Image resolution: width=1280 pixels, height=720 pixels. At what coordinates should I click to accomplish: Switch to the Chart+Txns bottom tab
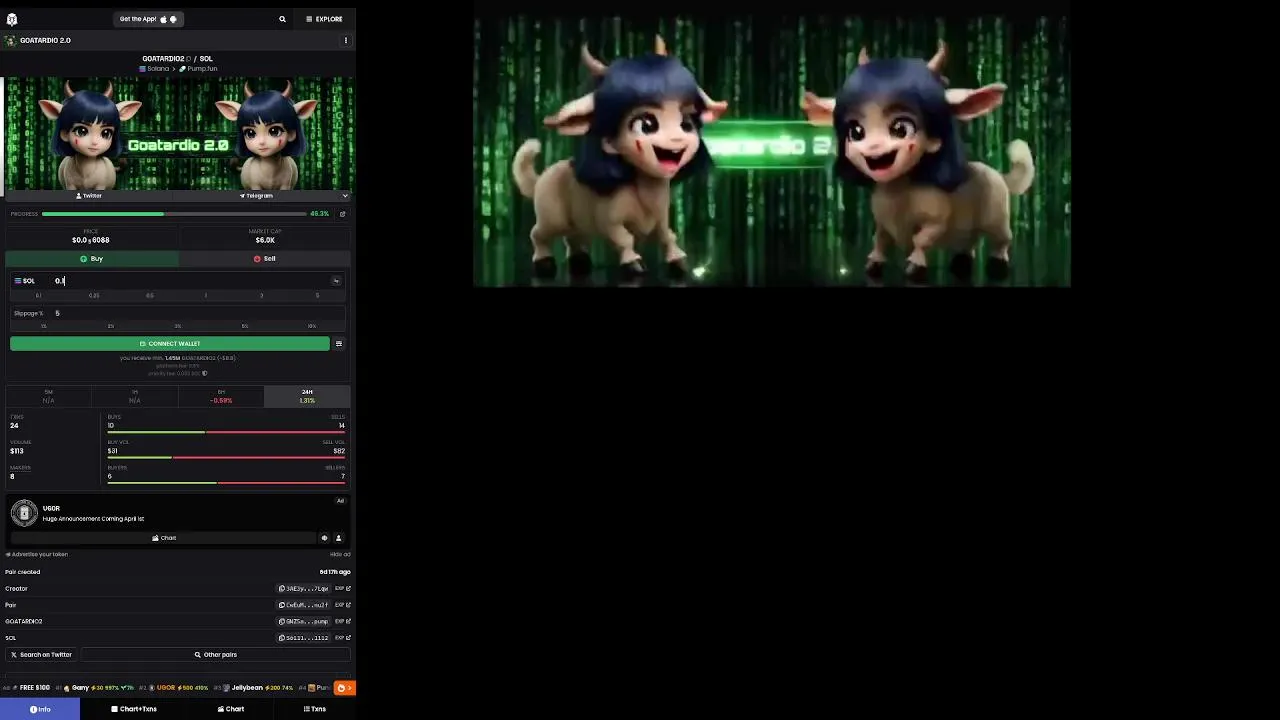[134, 709]
